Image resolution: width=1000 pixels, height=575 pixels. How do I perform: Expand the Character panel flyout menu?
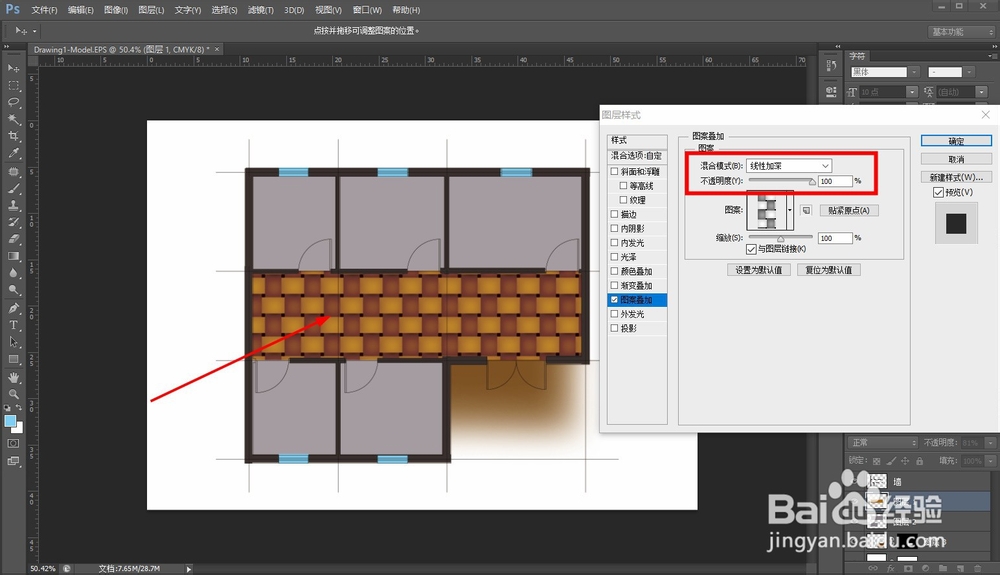pos(990,56)
